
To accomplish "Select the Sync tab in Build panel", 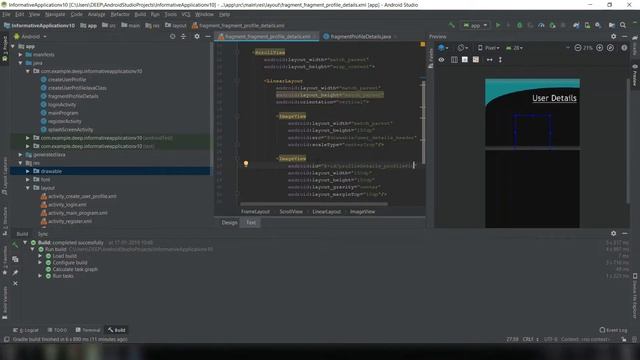I will click(42, 234).
